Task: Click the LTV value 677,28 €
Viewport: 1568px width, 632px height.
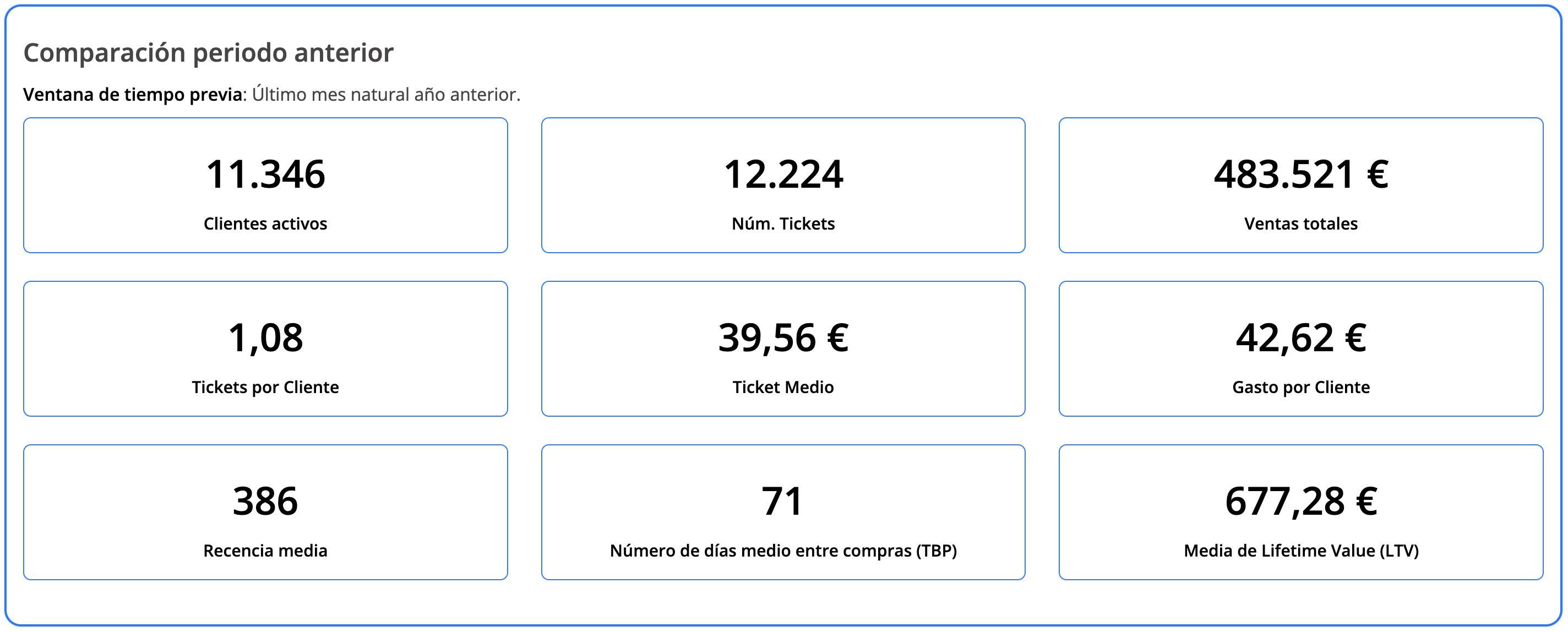Action: pyautogui.click(x=1301, y=501)
